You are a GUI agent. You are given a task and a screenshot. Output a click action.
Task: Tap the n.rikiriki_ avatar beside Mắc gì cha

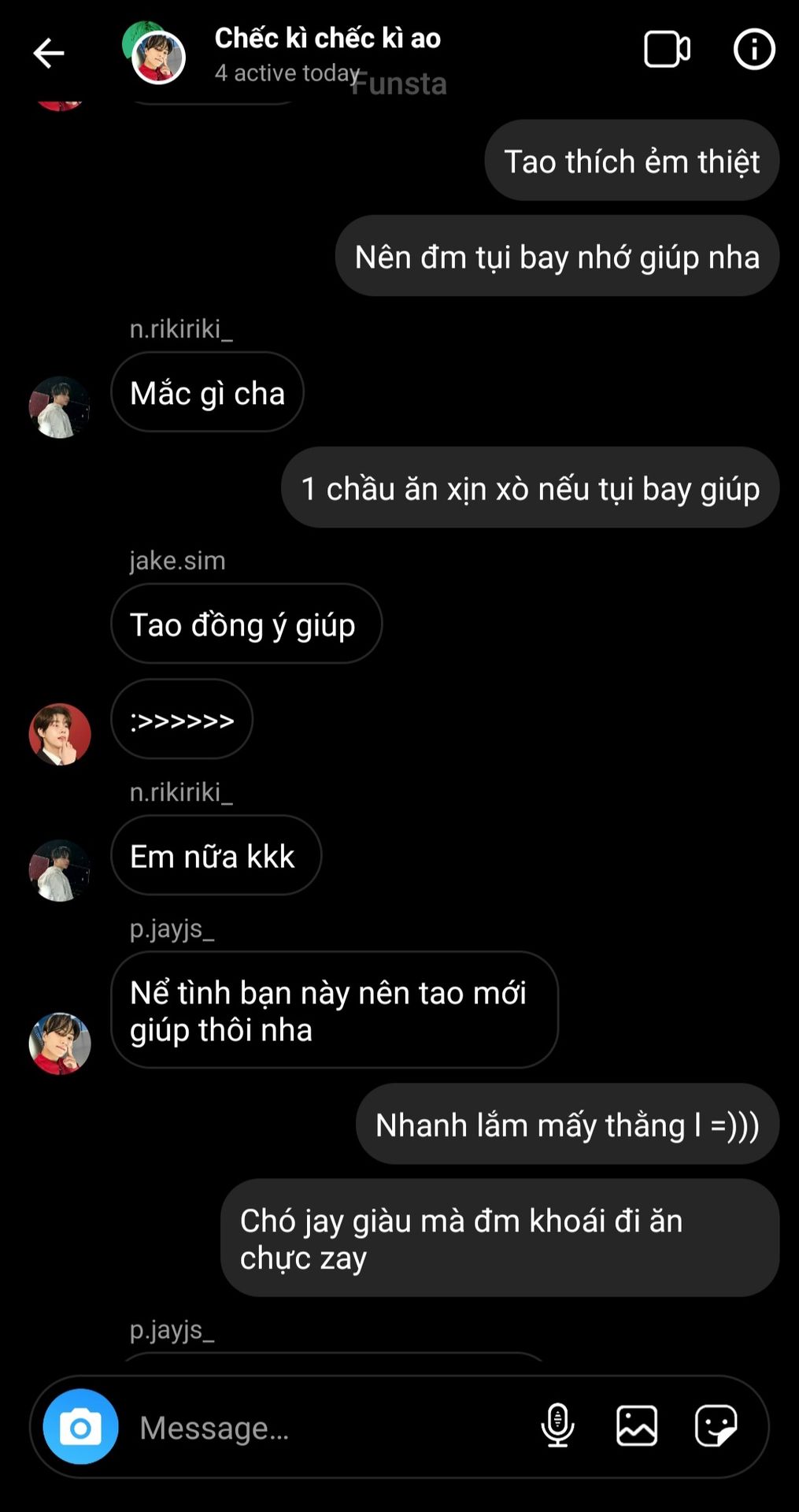pos(60,407)
